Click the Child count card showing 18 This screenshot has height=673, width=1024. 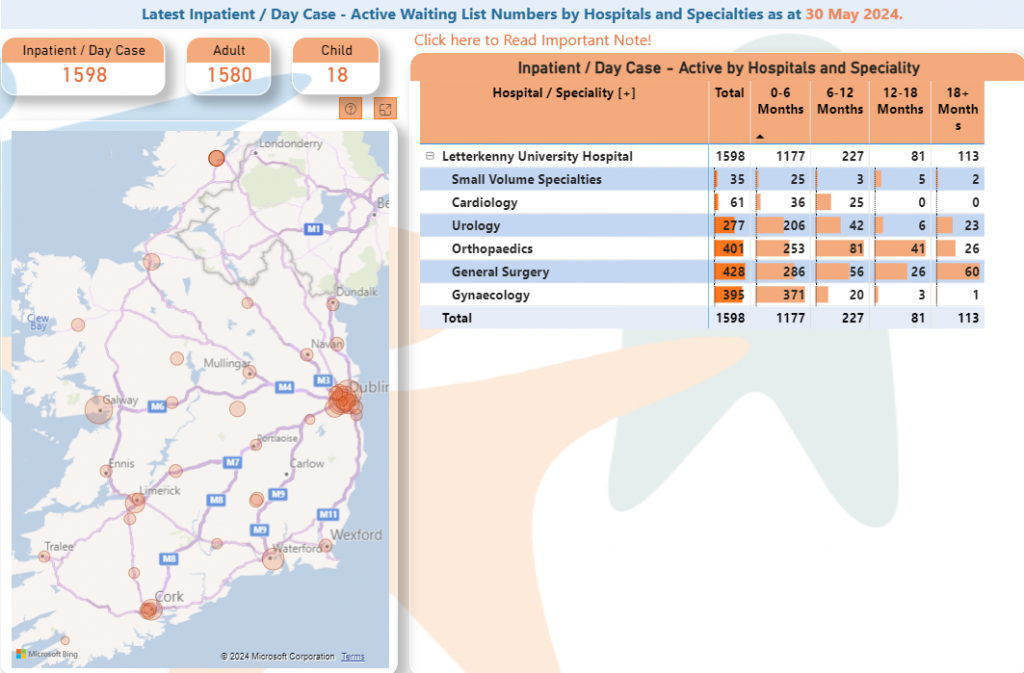tap(336, 64)
